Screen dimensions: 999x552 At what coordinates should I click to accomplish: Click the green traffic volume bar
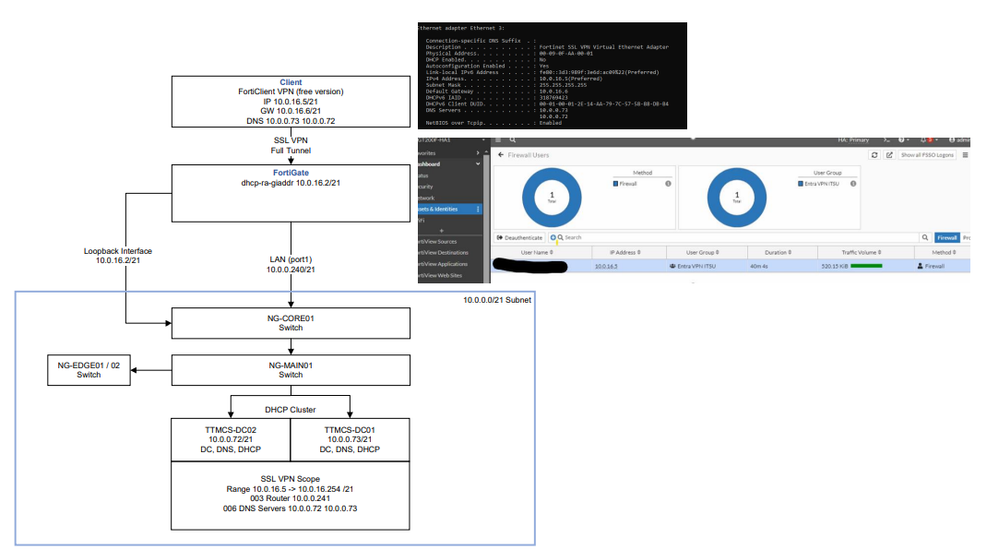point(866,266)
